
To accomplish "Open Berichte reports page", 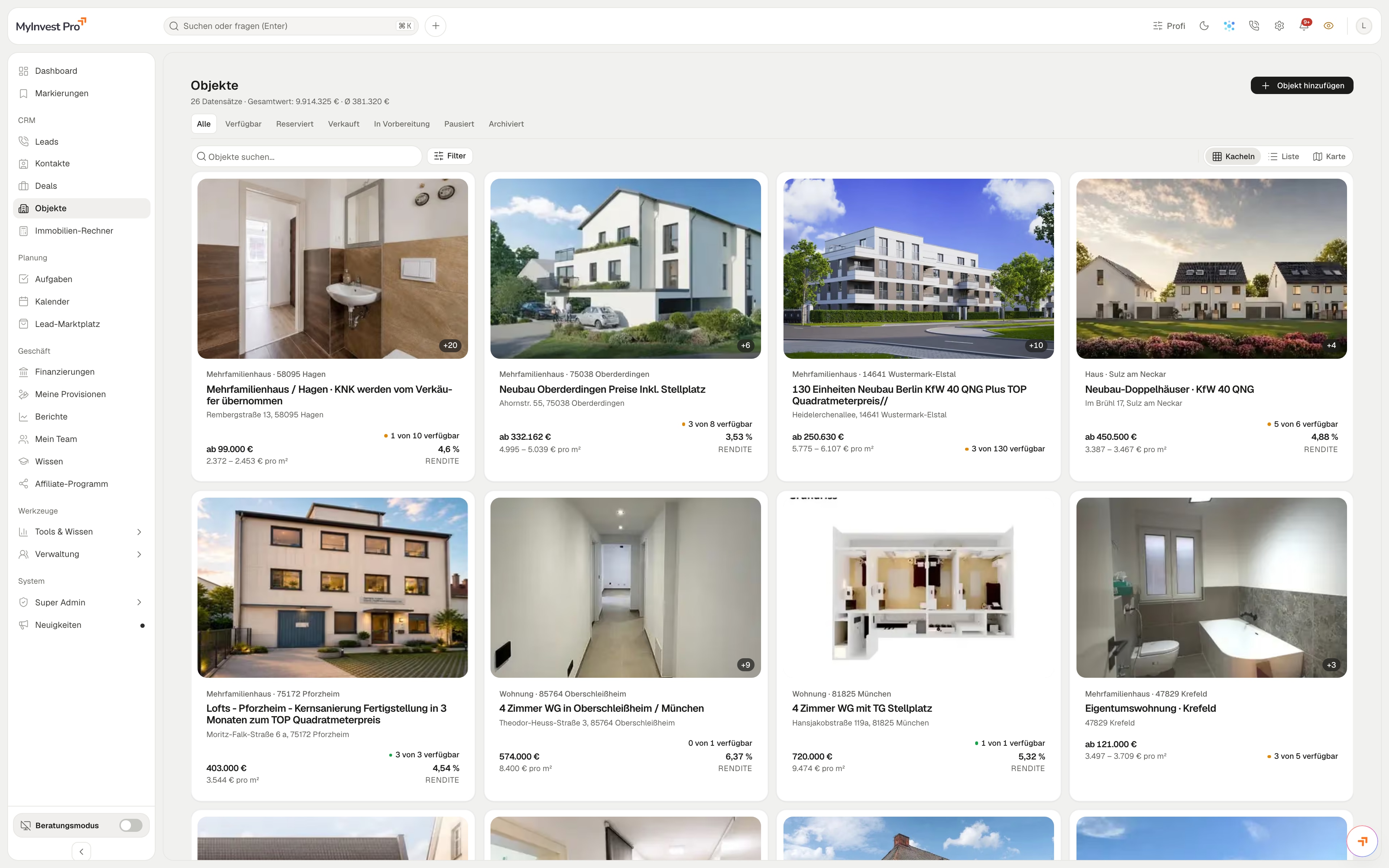I will [x=81, y=417].
